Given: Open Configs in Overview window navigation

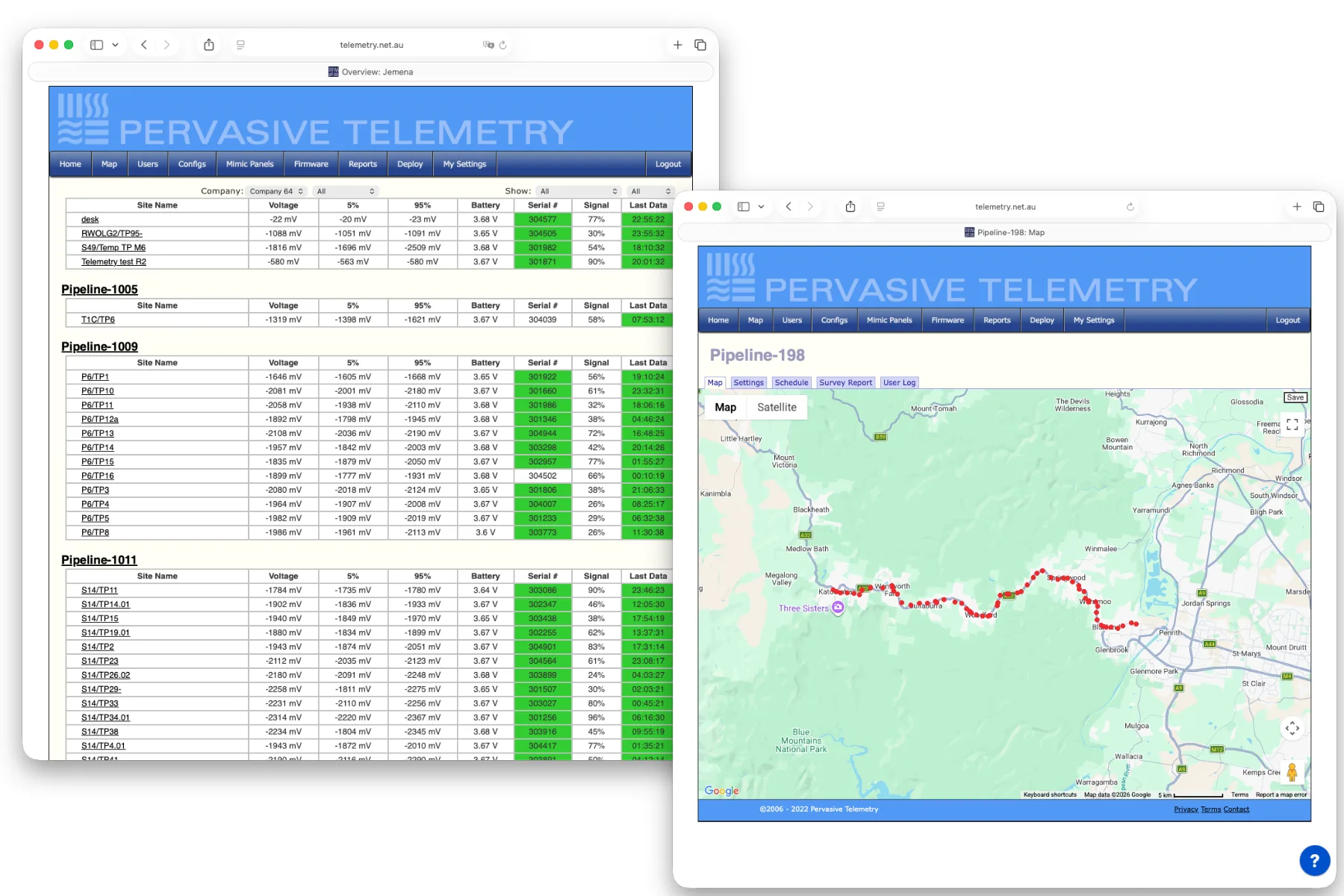Looking at the screenshot, I should [192, 164].
